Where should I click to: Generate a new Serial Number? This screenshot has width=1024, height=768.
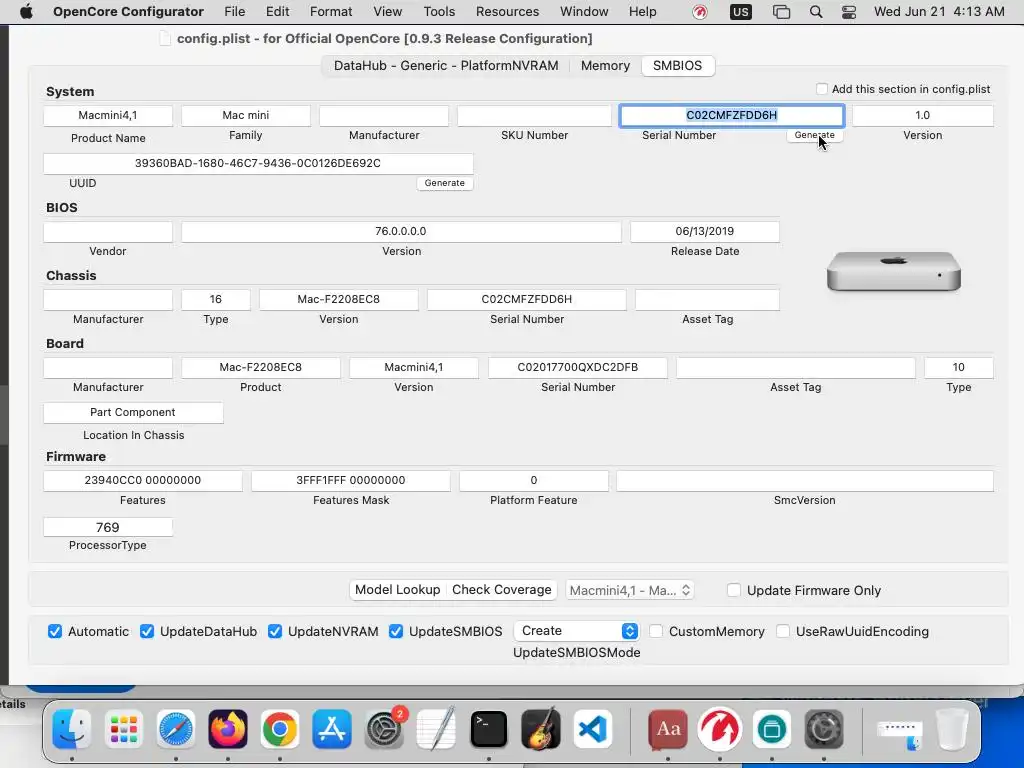tap(814, 135)
